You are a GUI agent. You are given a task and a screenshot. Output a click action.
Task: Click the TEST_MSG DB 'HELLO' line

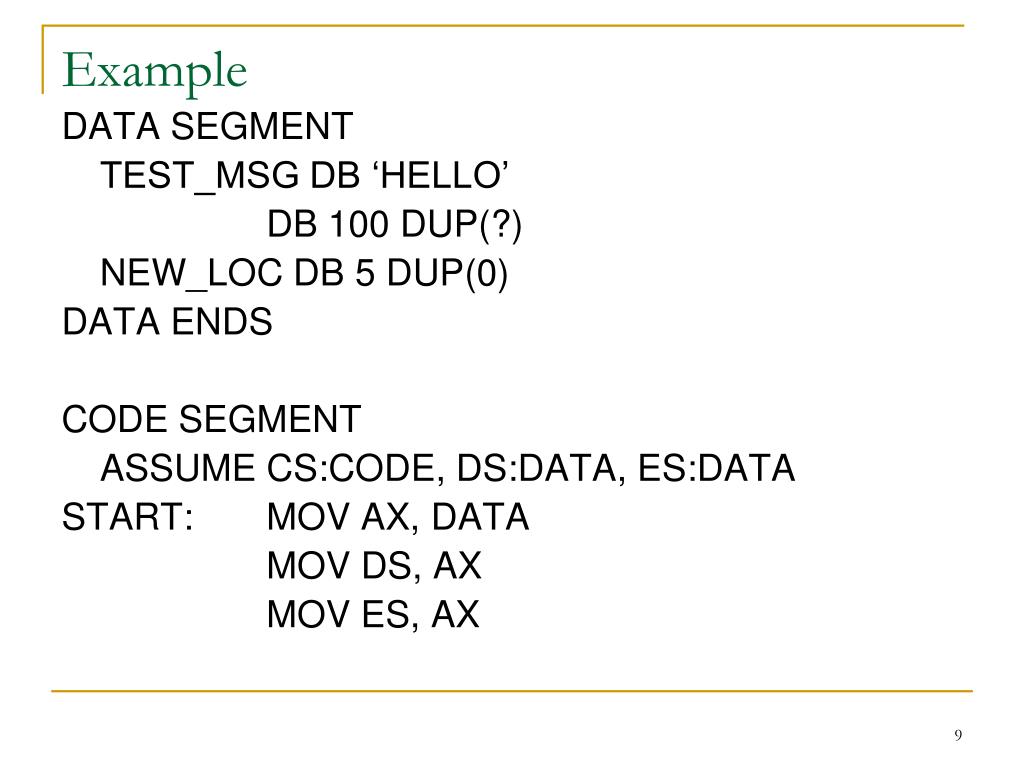point(304,176)
